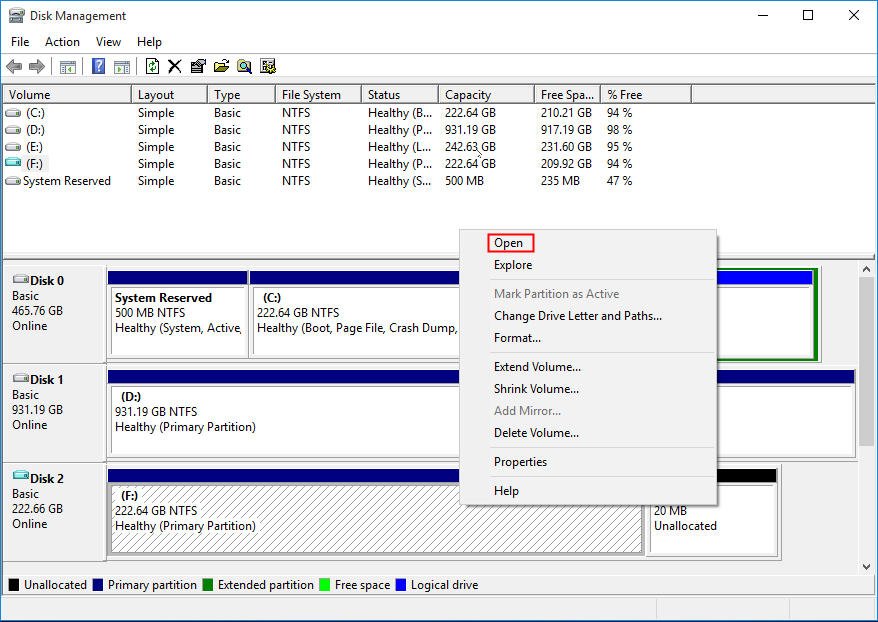Viewport: 878px width, 622px height.
Task: Sort by the Capacity column header
Action: (x=468, y=95)
